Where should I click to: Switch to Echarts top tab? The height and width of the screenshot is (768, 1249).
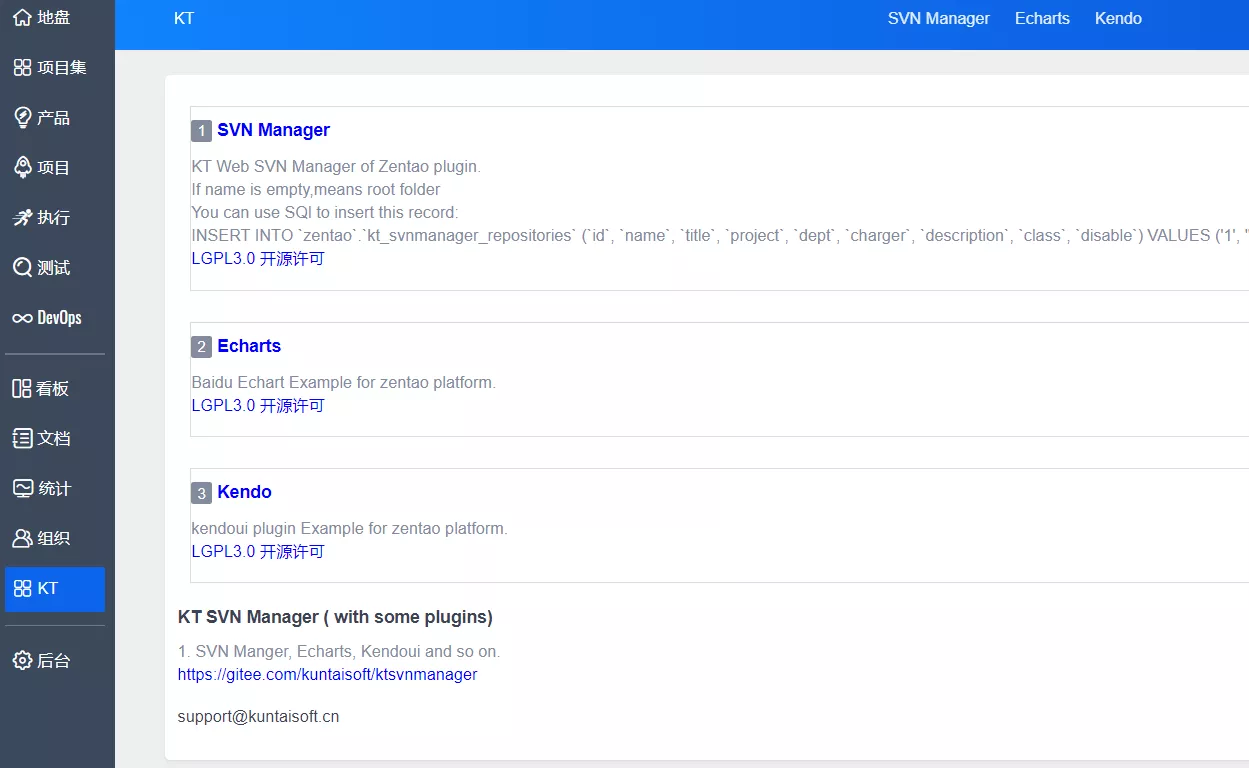pyautogui.click(x=1042, y=19)
